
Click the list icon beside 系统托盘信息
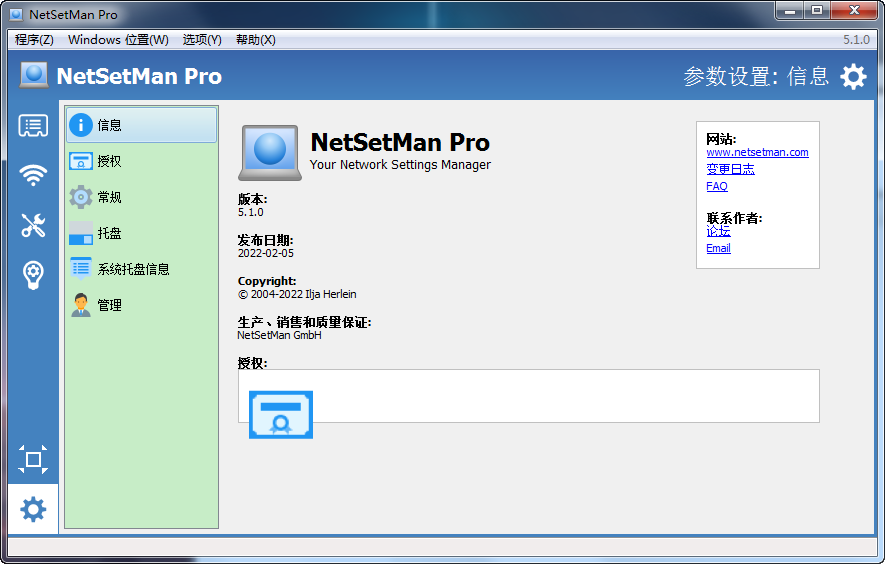(x=81, y=269)
